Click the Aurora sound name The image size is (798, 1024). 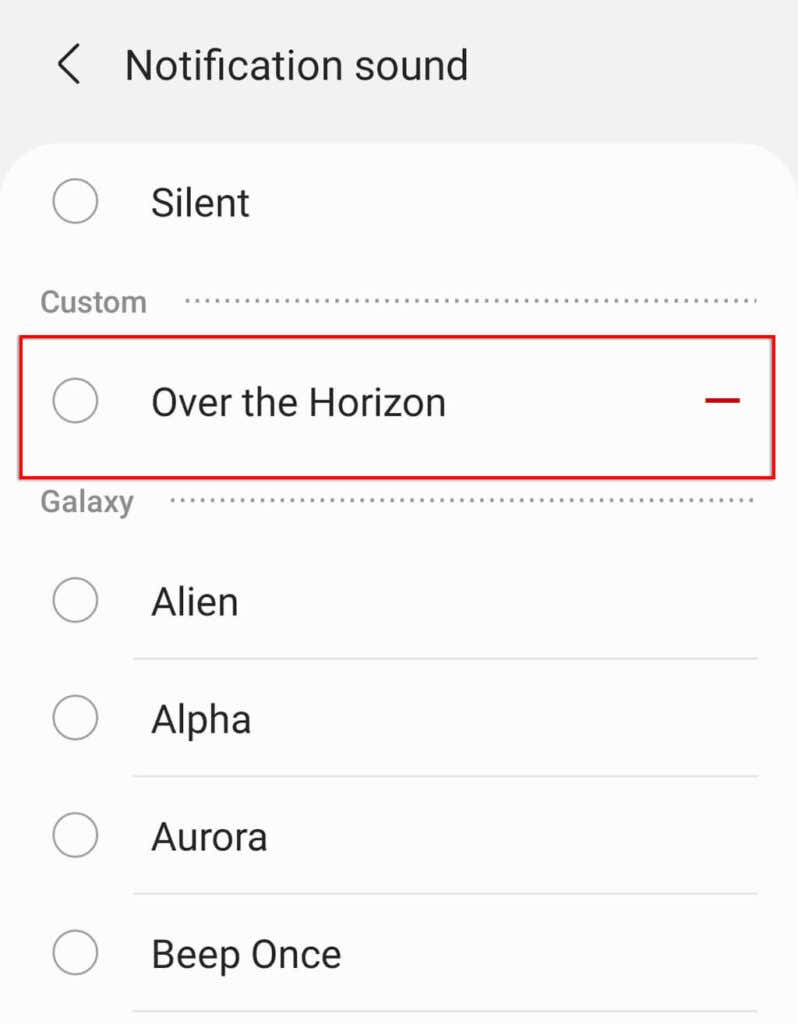(209, 837)
